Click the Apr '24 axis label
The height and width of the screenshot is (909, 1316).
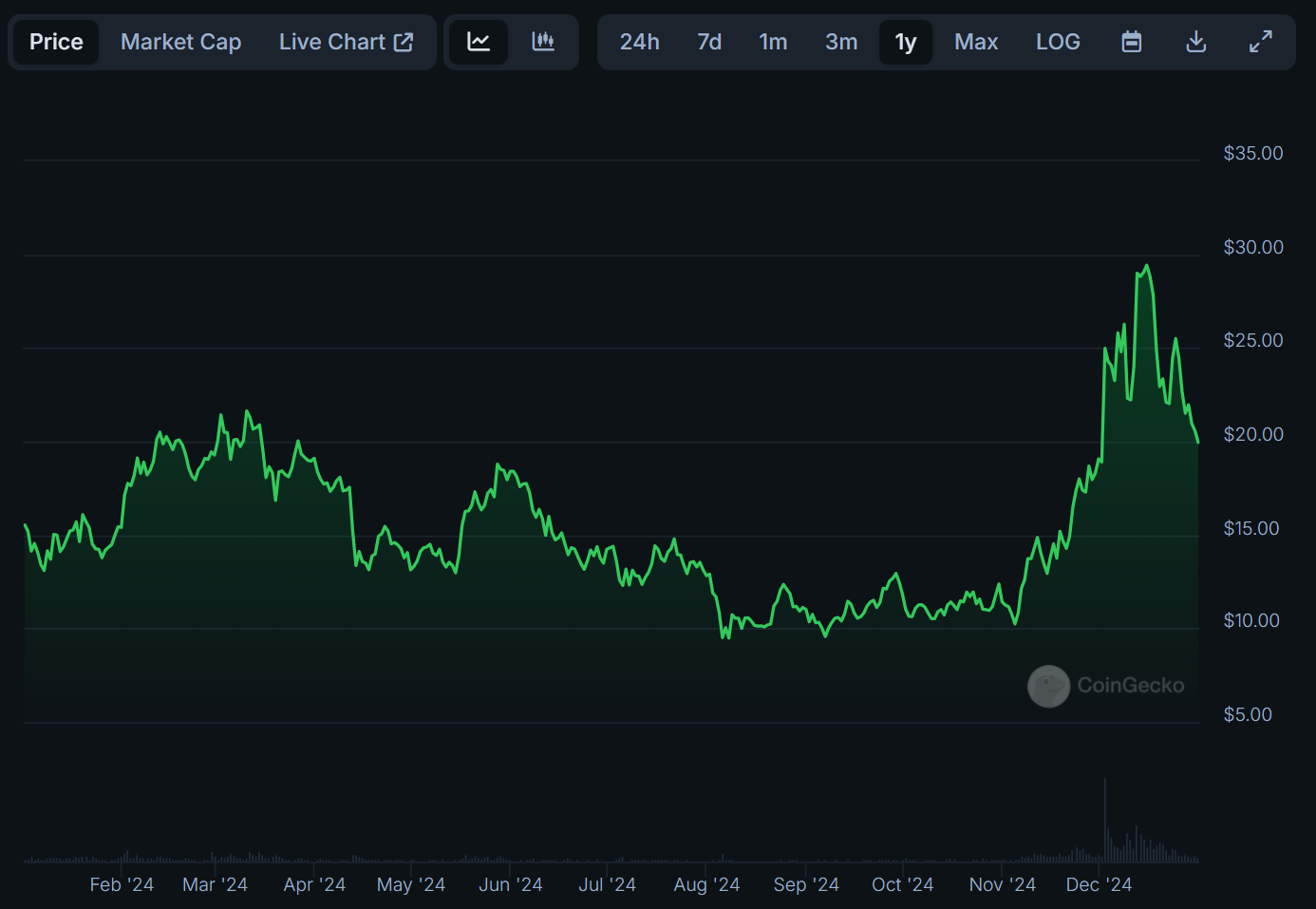(x=314, y=884)
